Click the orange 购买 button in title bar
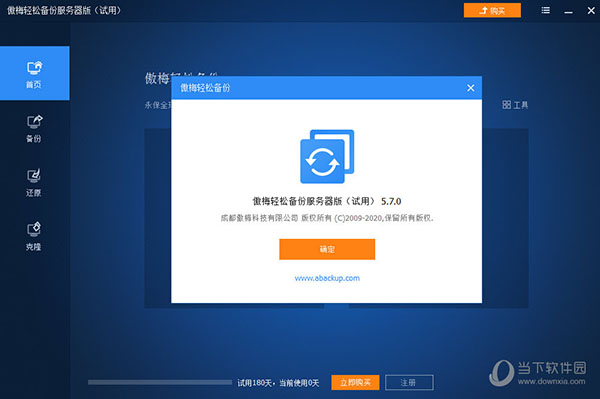The image size is (600, 399). coord(492,10)
